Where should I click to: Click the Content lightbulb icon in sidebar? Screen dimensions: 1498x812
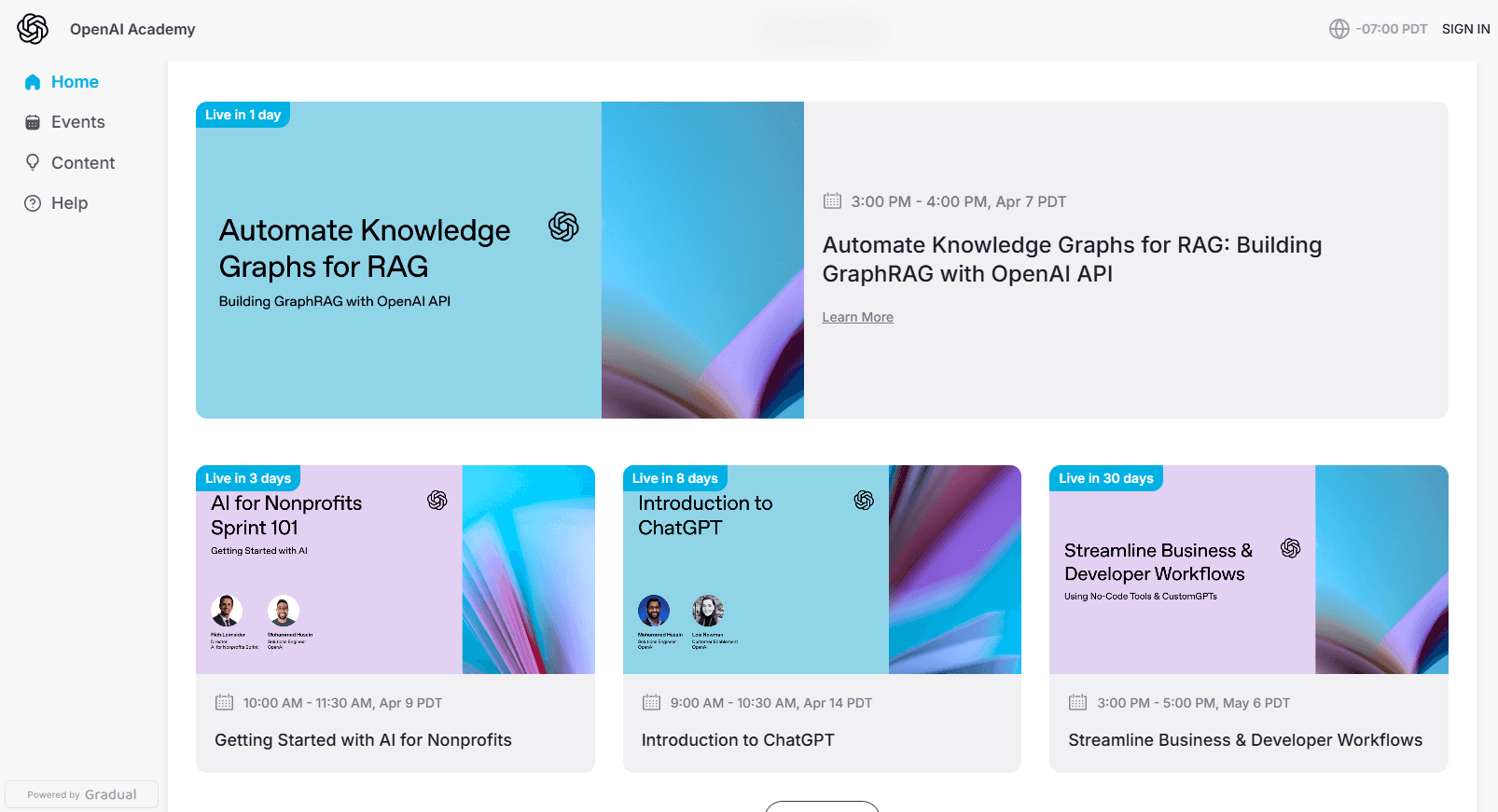pyautogui.click(x=33, y=162)
